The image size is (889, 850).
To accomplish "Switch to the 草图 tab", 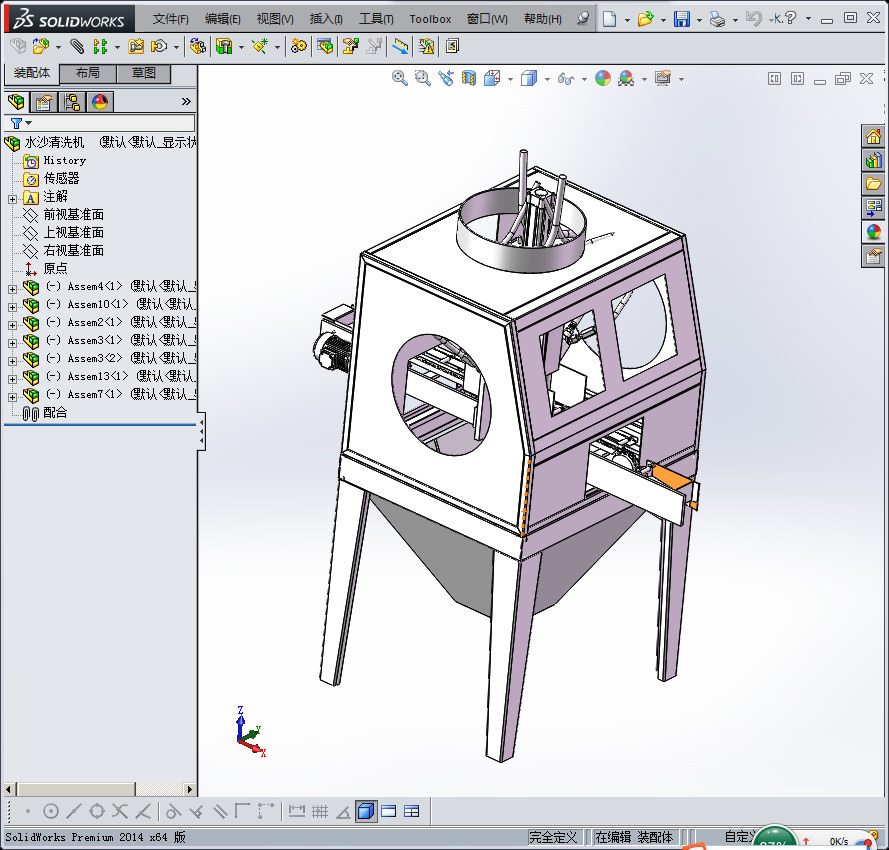I will tap(143, 73).
